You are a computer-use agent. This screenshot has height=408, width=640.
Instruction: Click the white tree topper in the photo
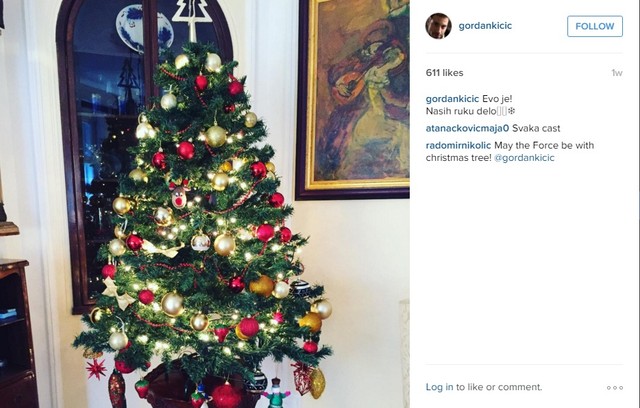192,20
